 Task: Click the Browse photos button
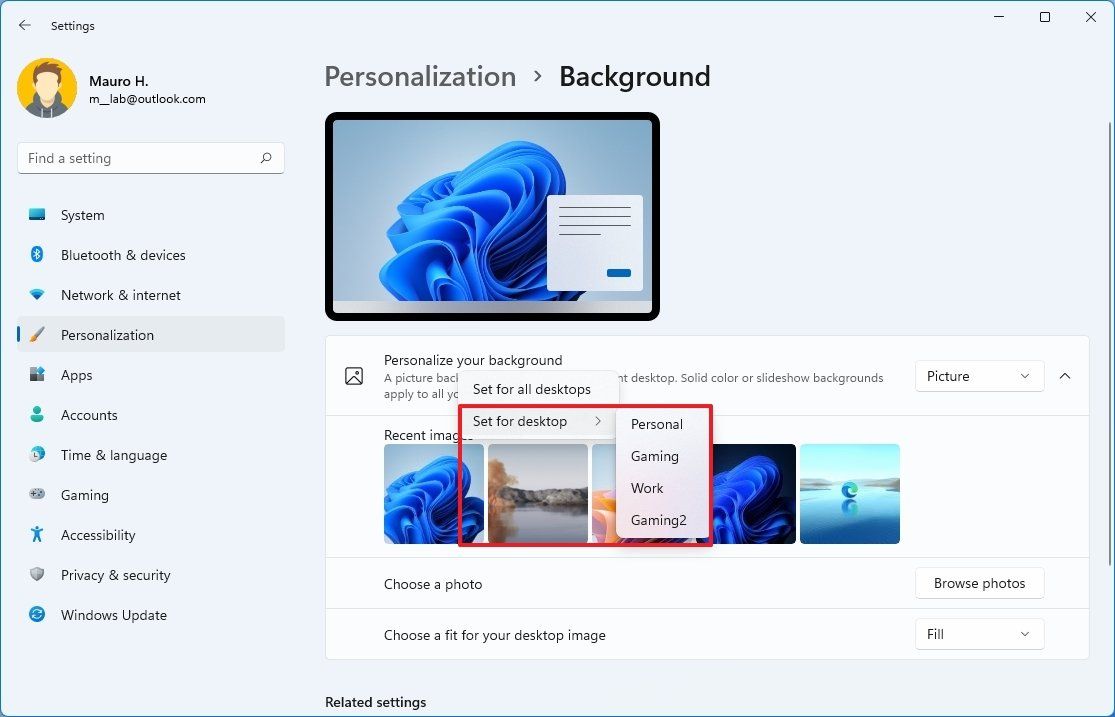point(979,583)
